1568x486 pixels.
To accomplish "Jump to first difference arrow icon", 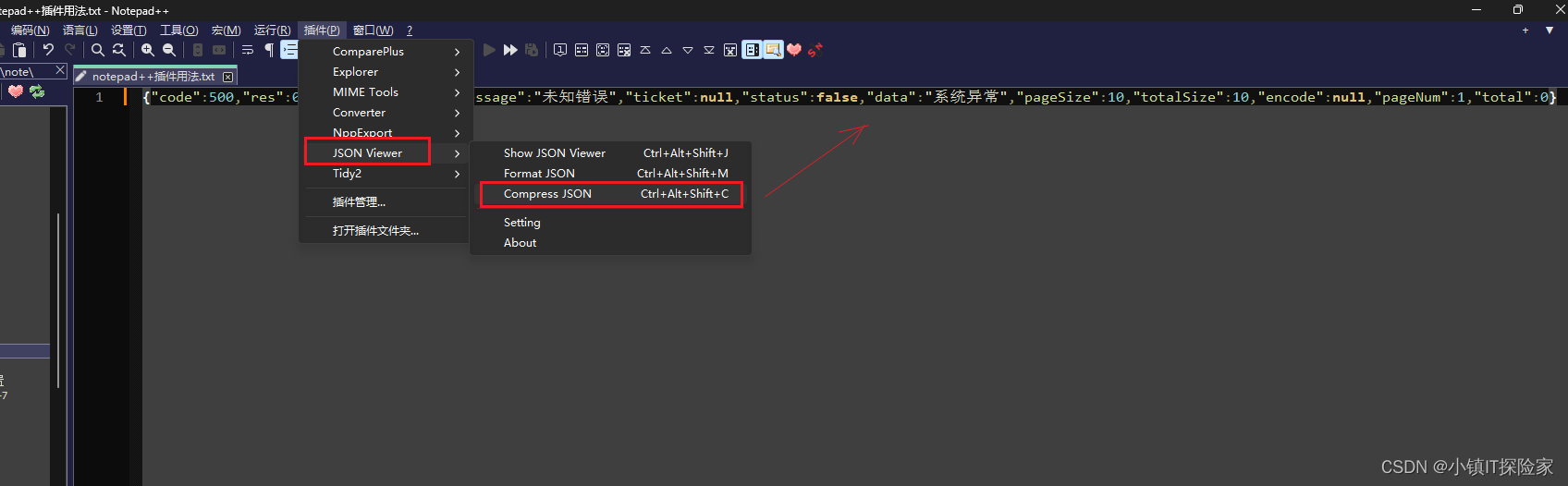I will pyautogui.click(x=645, y=50).
